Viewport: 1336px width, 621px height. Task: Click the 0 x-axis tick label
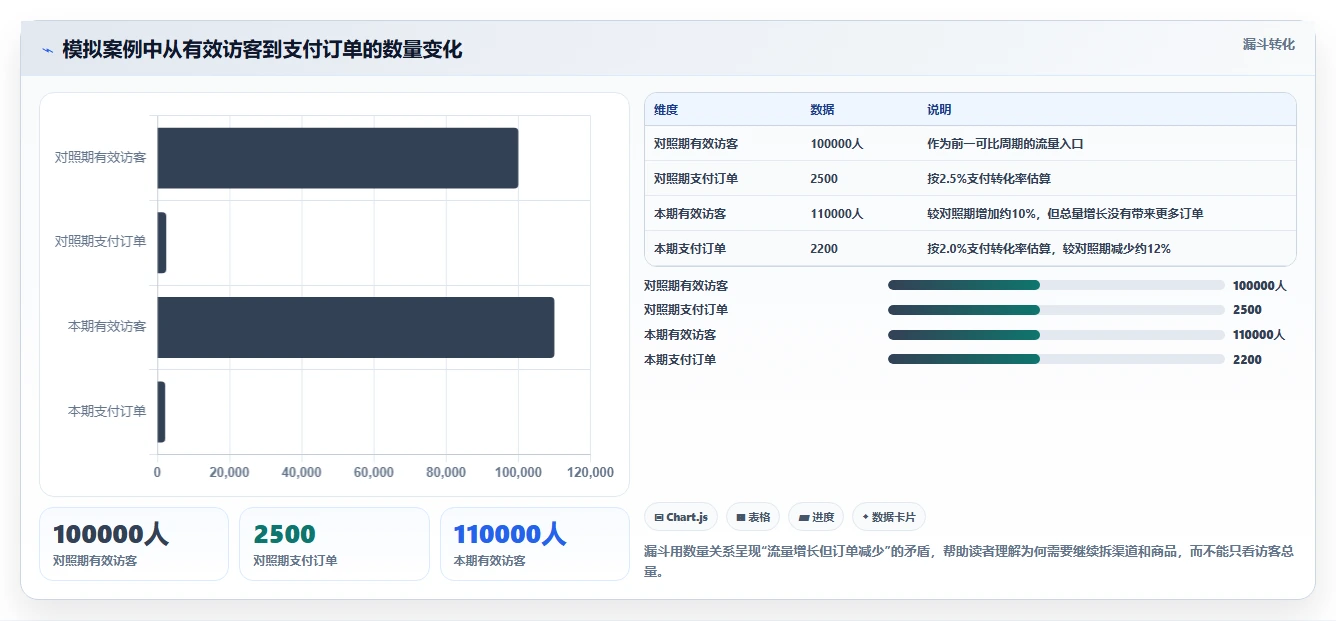pos(157,473)
